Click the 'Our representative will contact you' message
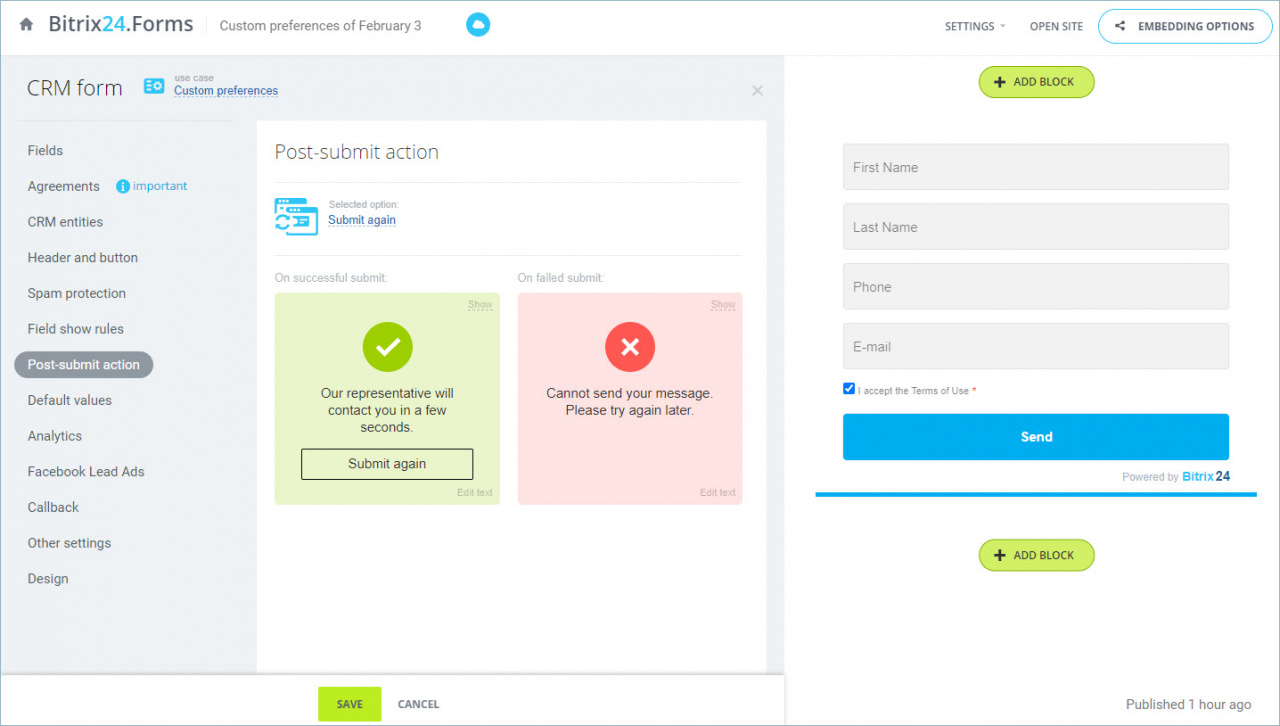The height and width of the screenshot is (726, 1280). 387,410
